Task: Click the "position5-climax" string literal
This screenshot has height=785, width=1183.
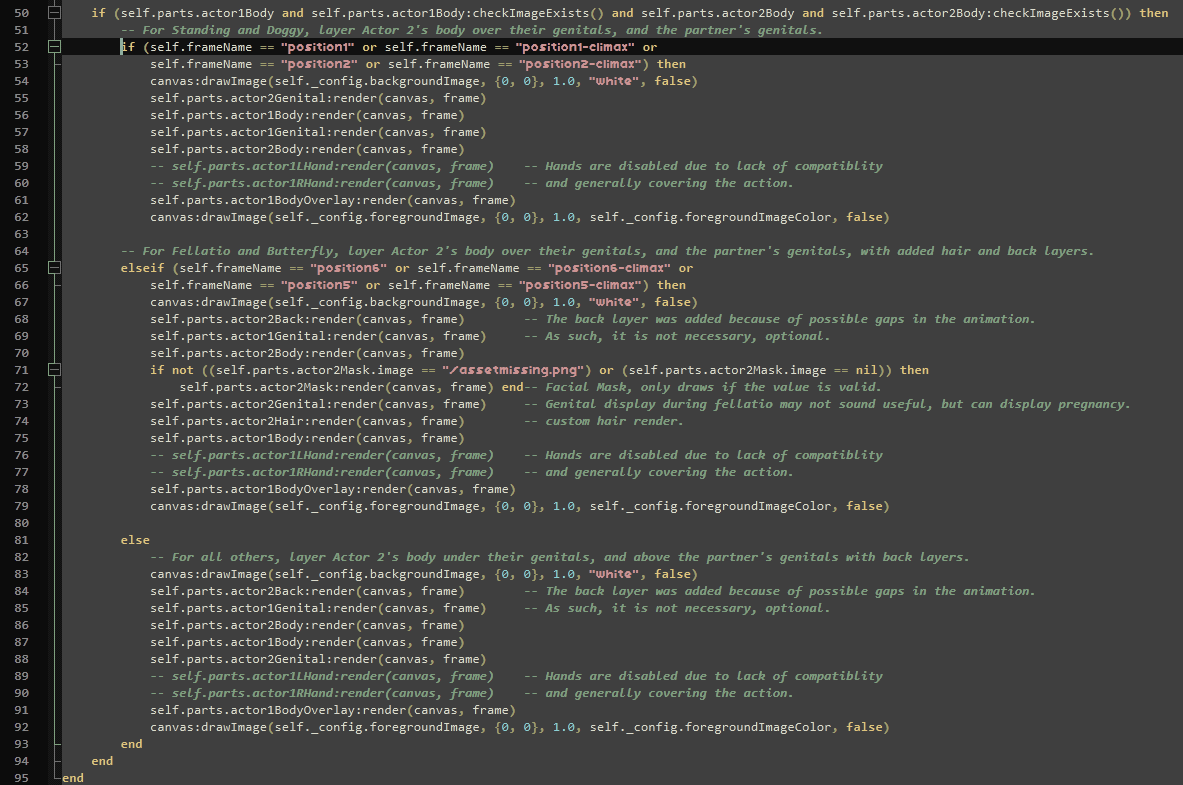Action: coord(582,285)
